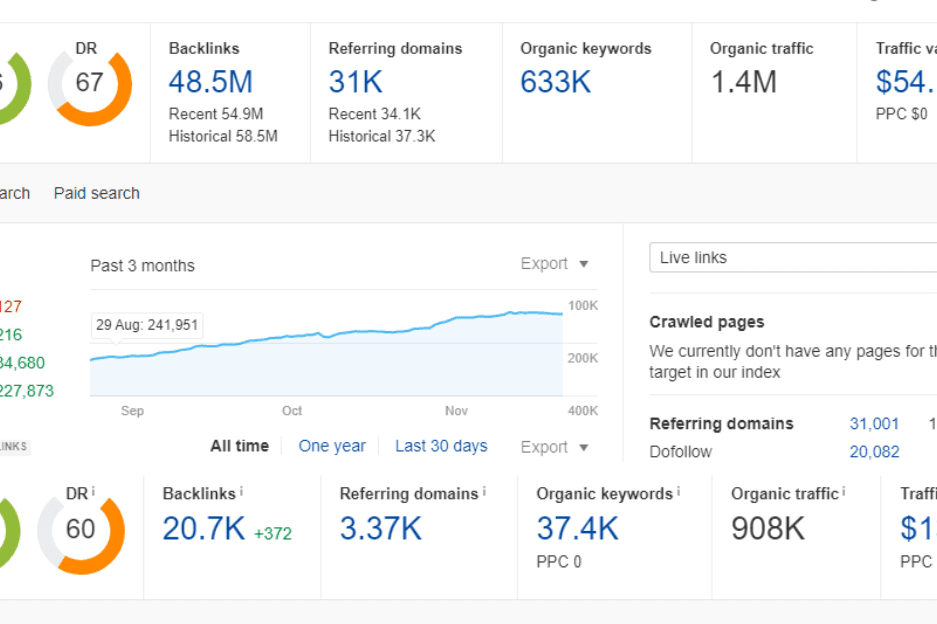Click the info icon beside the bottom DR label
The height and width of the screenshot is (624, 937).
[x=93, y=491]
